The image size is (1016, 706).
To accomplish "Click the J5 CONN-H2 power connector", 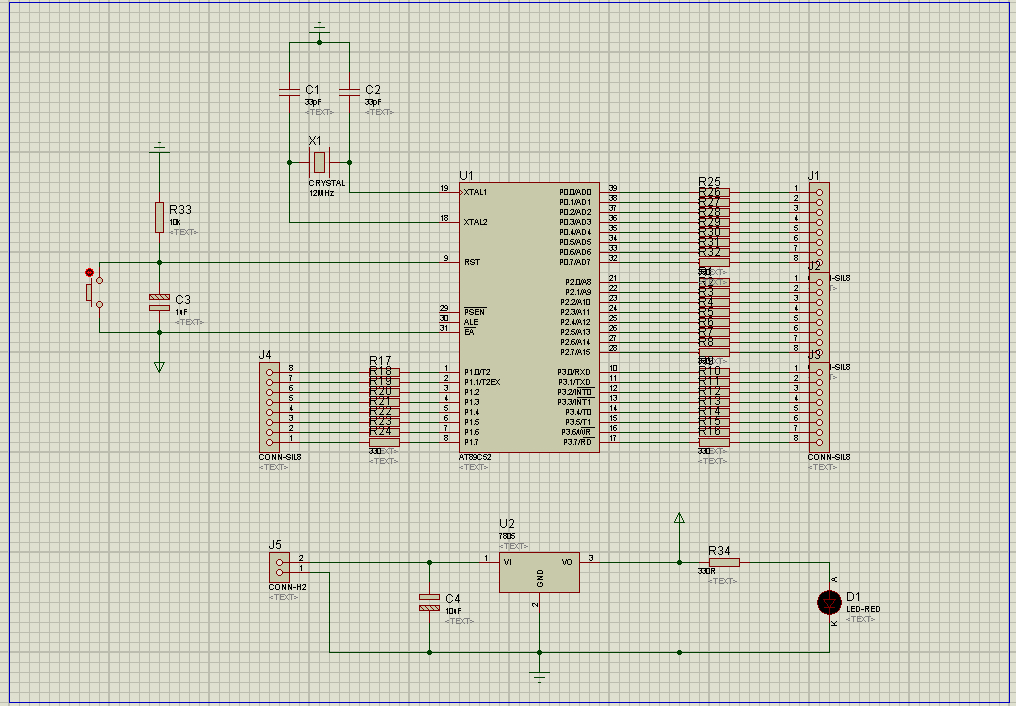I will 279,567.
